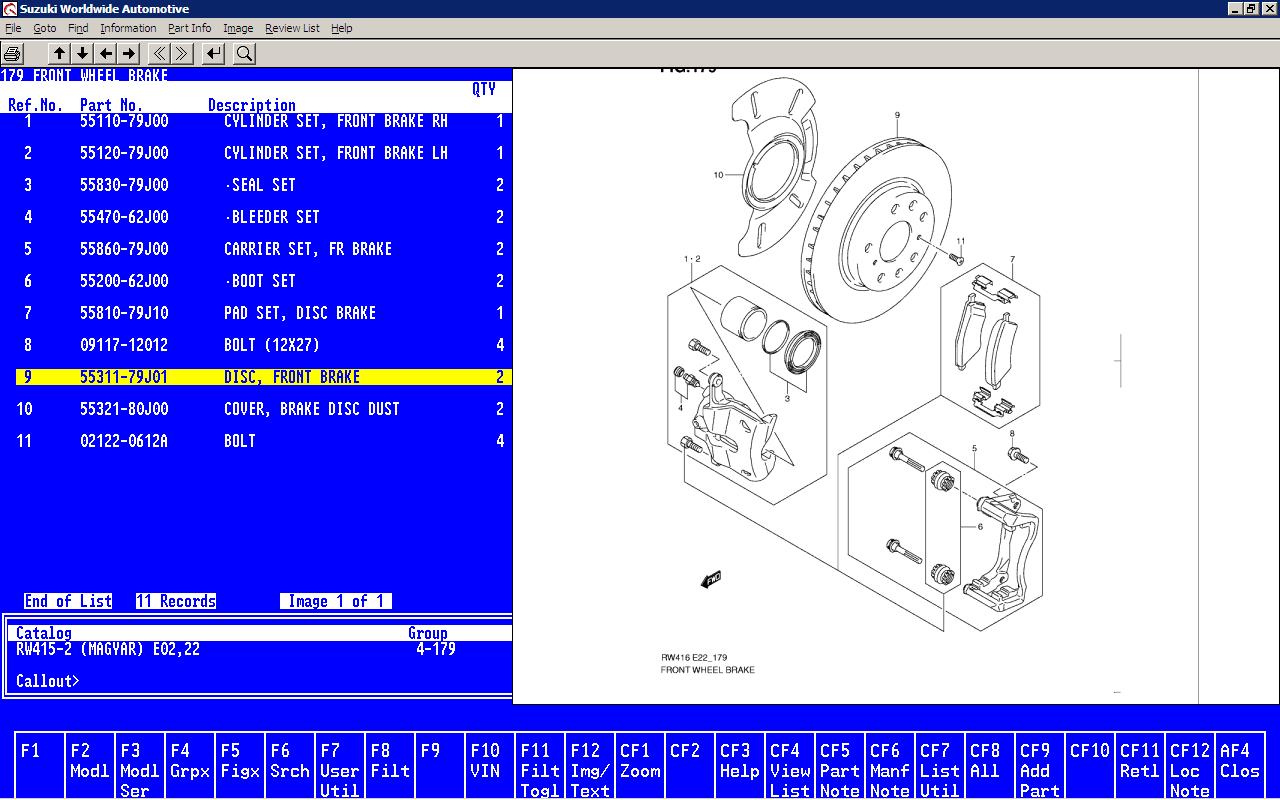Select the 55200-62J00 boot set row
1280x800 pixels.
264,281
